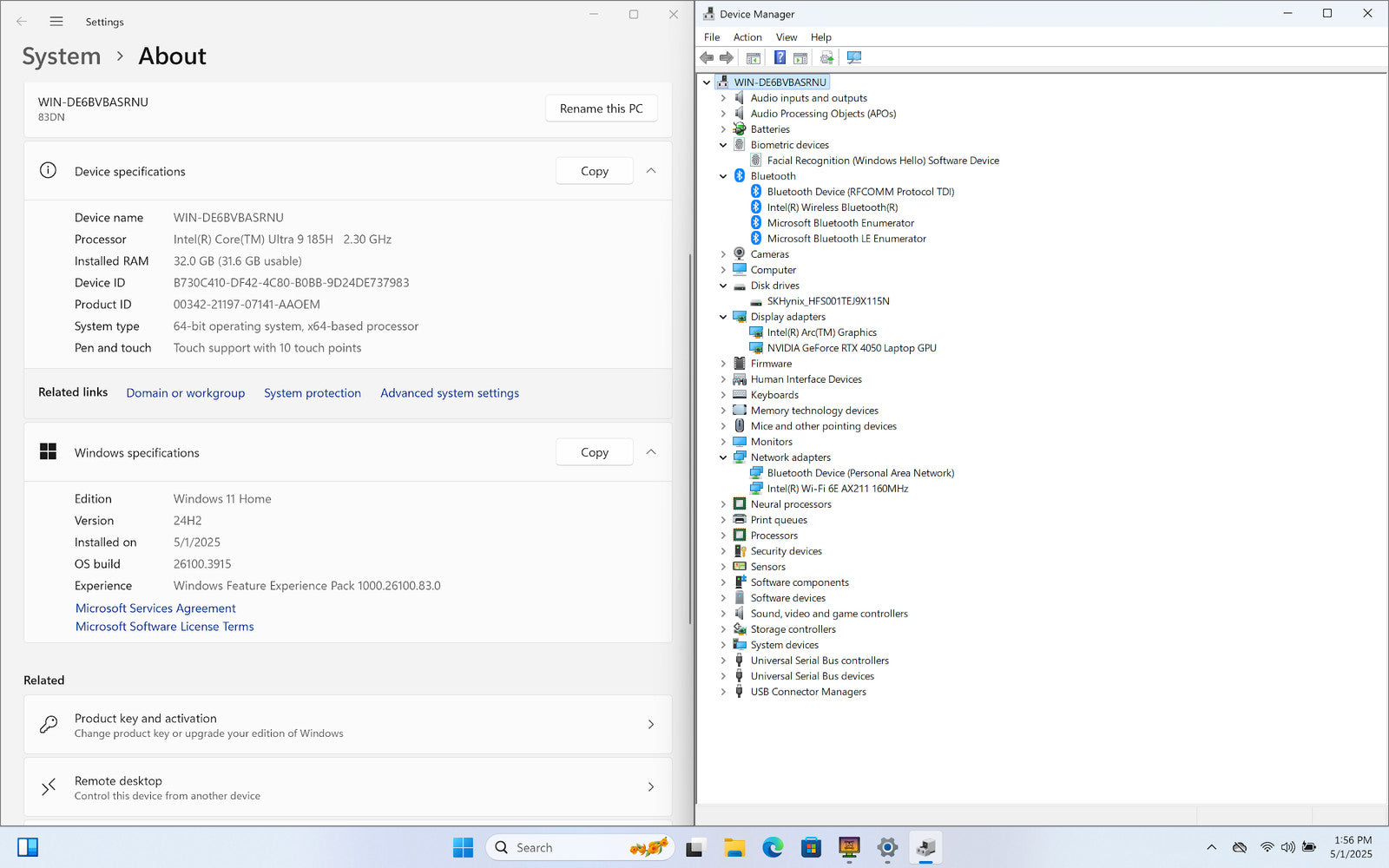
Task: Open the Help menu in Device Manager
Action: coord(821,37)
